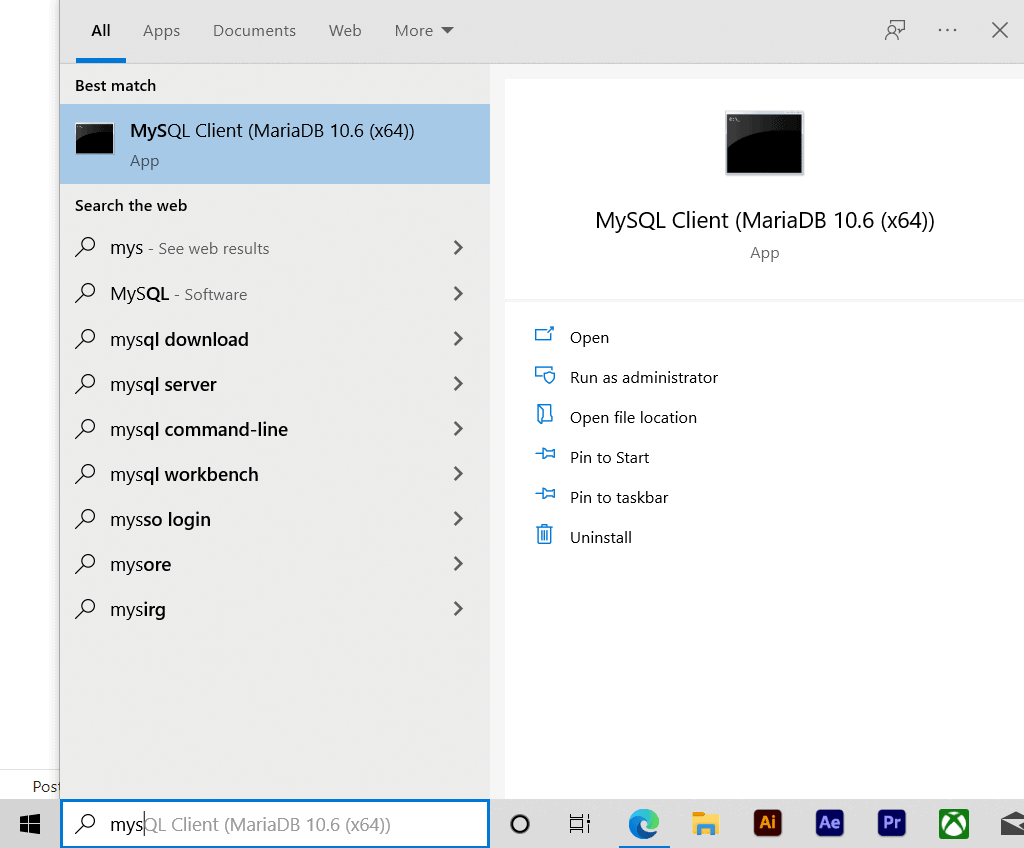Expand the More filter dropdown
Screen dimensions: 1024x848
click(x=424, y=31)
